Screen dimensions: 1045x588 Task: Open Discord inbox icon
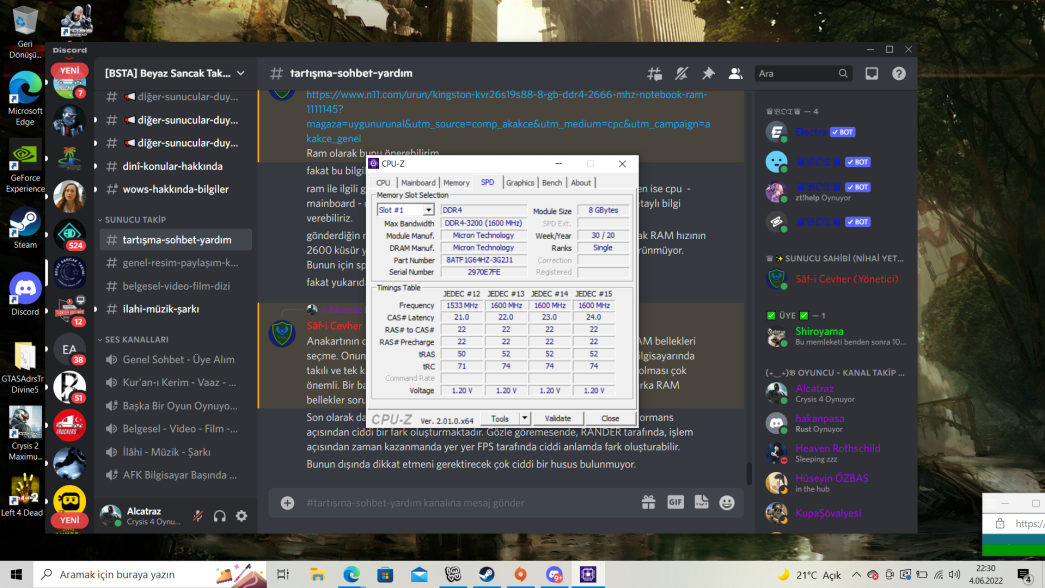tap(872, 73)
